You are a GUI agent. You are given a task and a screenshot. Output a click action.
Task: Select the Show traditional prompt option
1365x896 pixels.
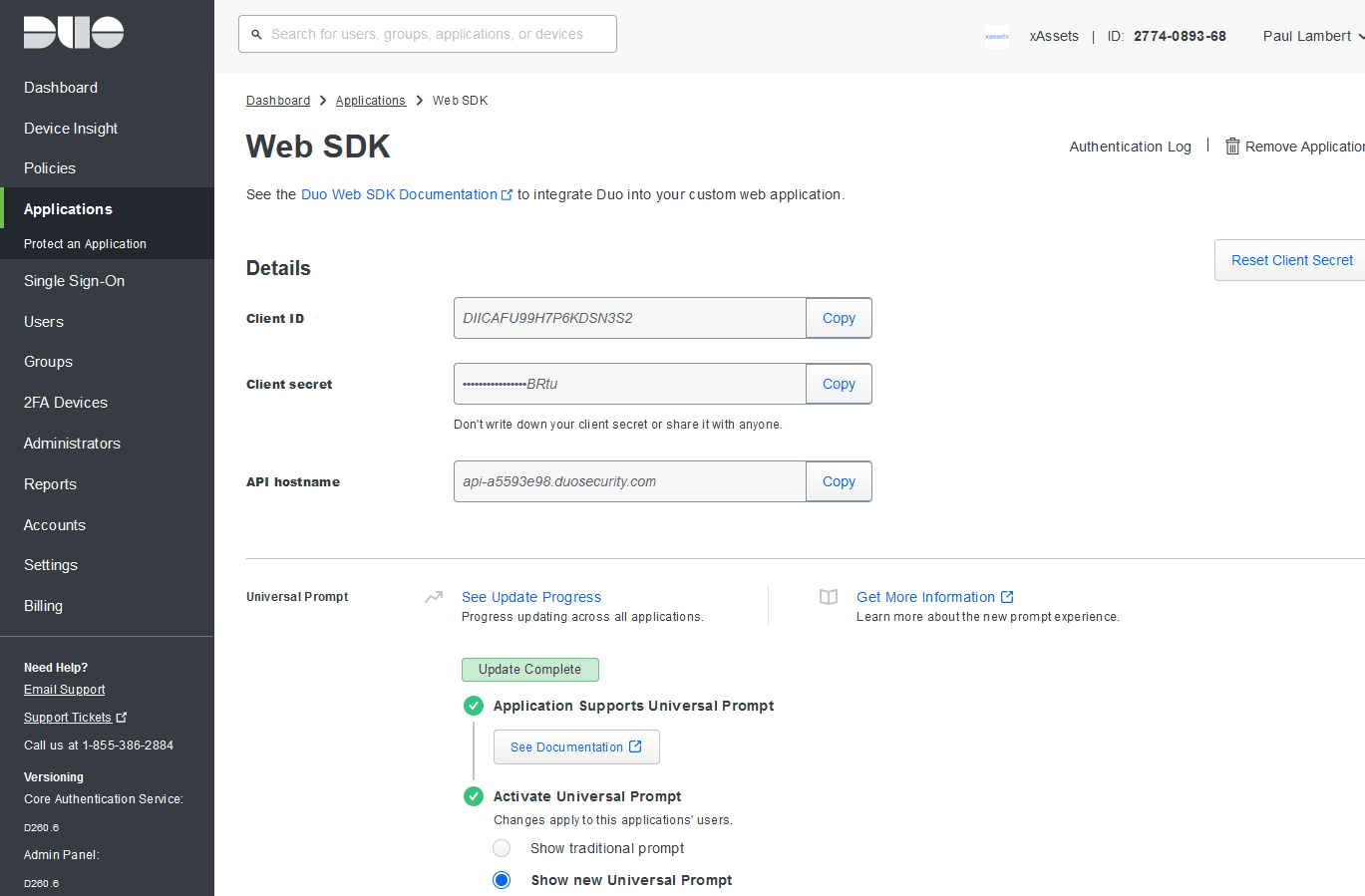pyautogui.click(x=502, y=848)
